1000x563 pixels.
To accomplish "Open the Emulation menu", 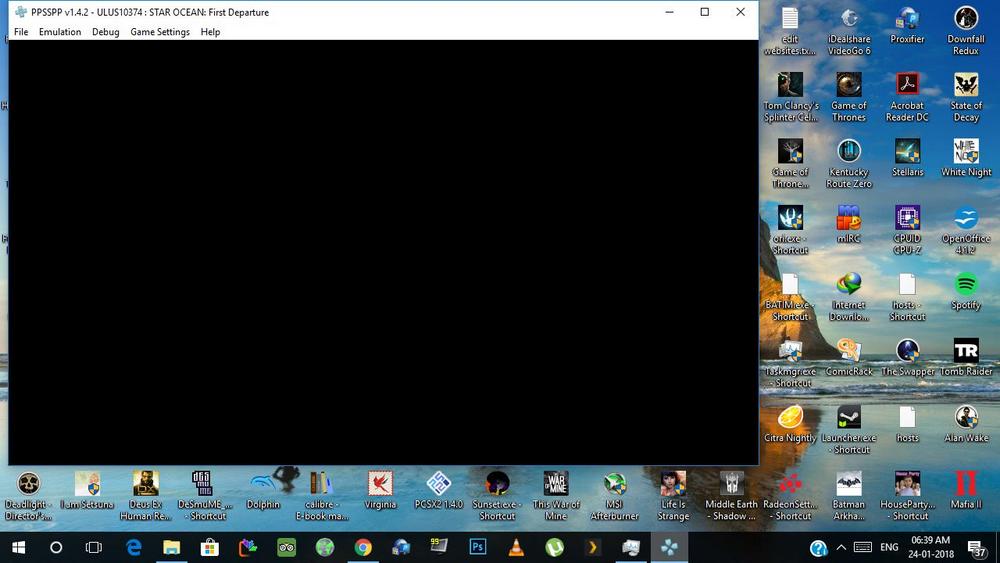I will click(60, 32).
